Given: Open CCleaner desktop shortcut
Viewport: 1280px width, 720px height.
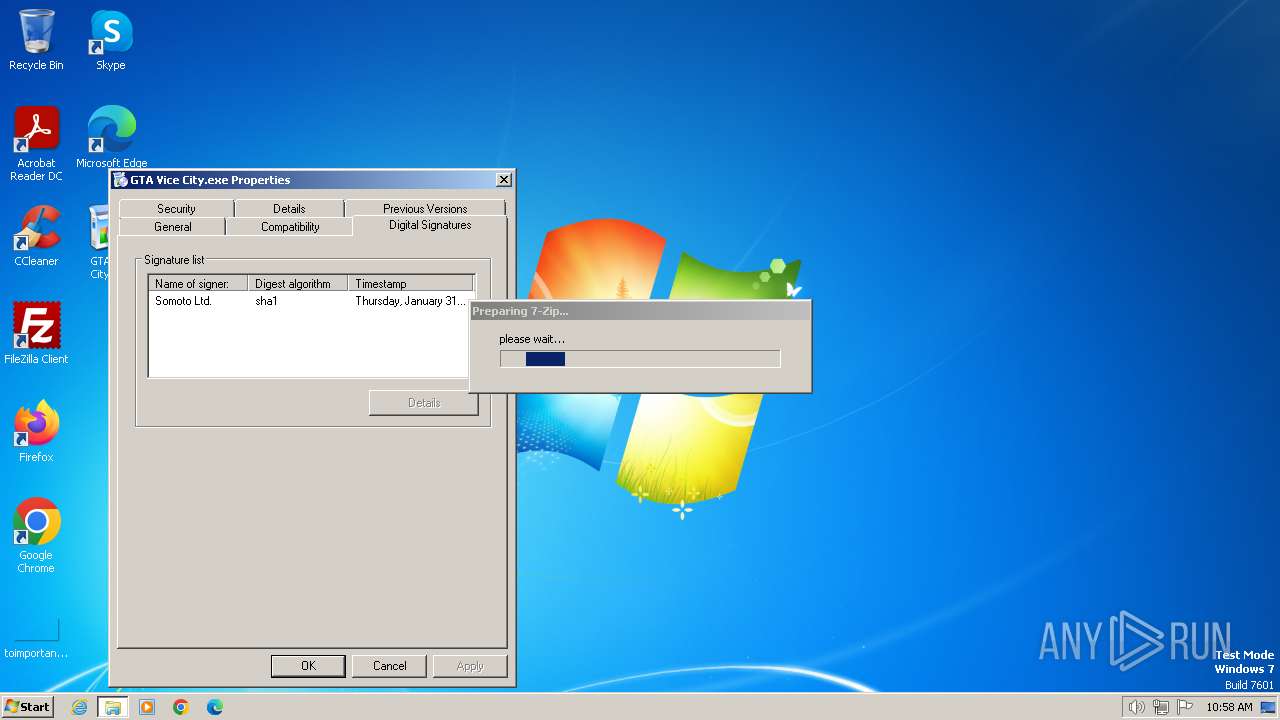Looking at the screenshot, I should (36, 236).
